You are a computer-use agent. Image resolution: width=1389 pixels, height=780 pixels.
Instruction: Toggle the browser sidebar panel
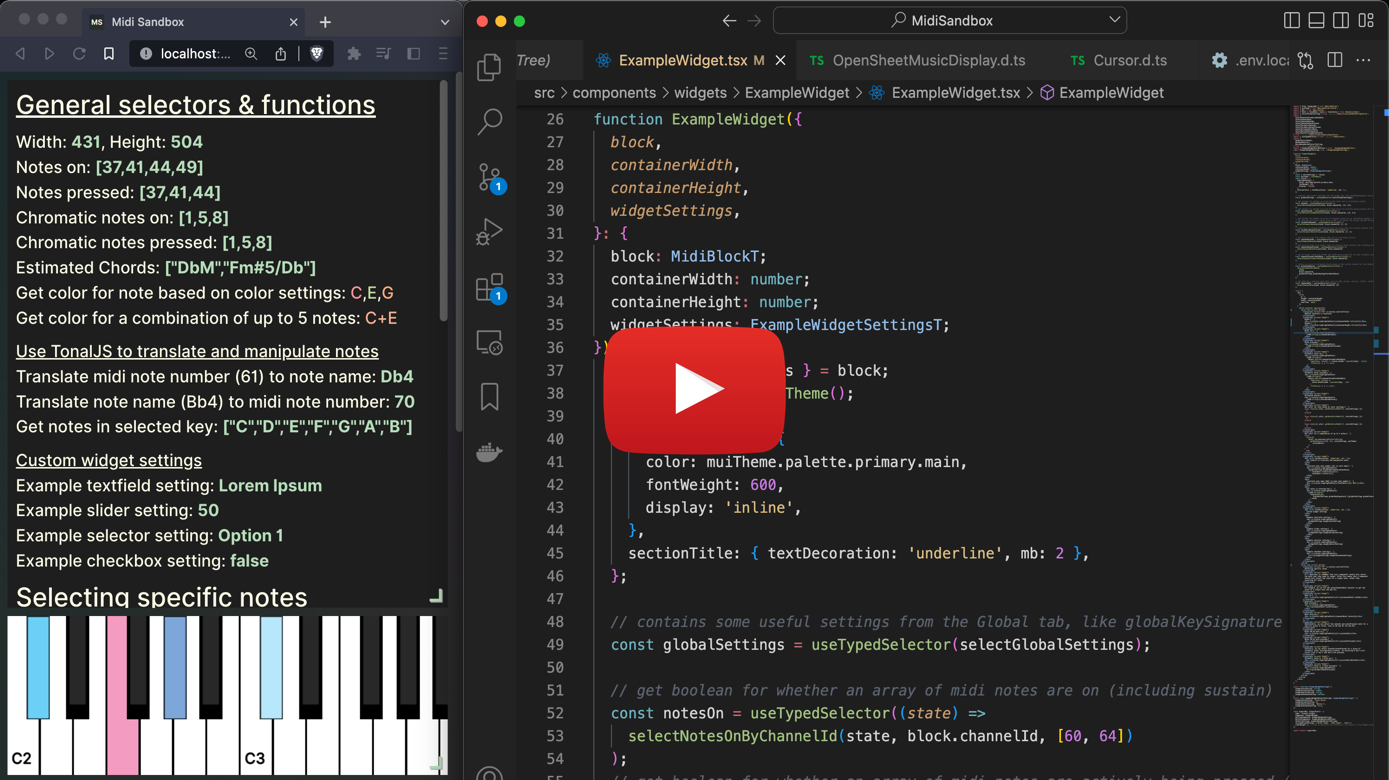click(413, 54)
